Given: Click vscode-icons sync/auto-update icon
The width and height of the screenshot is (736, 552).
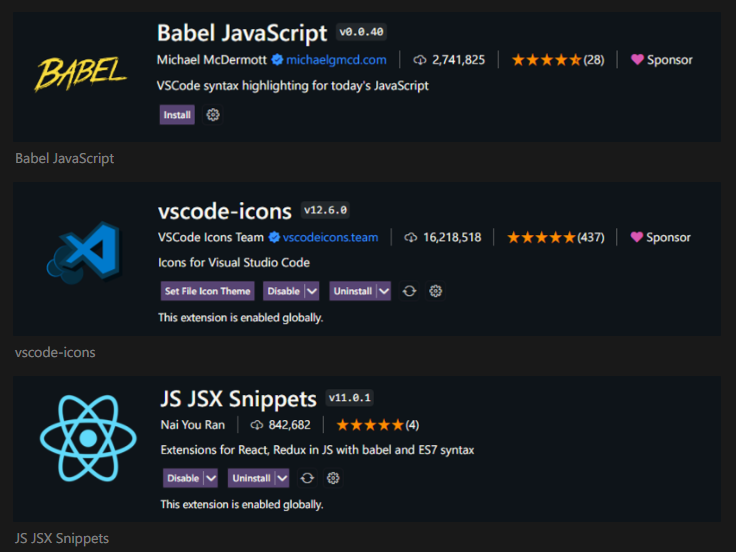Looking at the screenshot, I should (409, 291).
